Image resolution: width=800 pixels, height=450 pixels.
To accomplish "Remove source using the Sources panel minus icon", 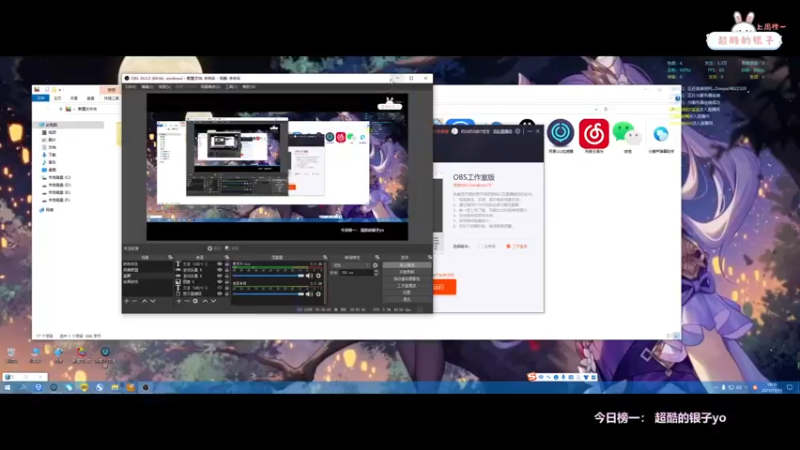I will point(187,301).
